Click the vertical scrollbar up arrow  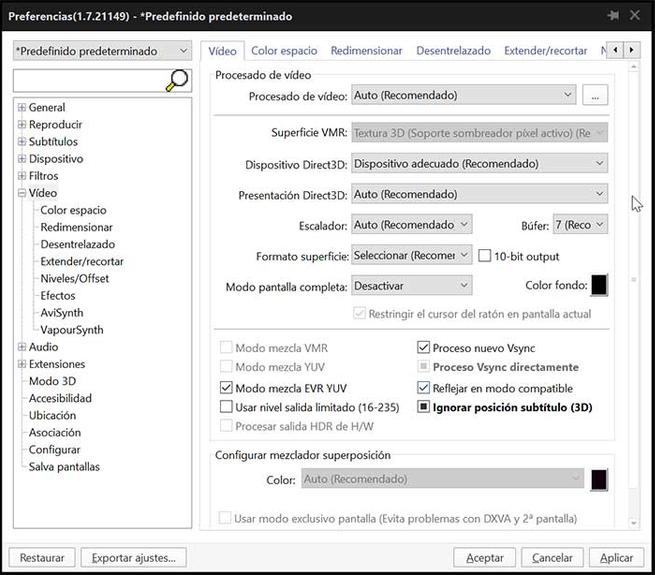[x=634, y=67]
